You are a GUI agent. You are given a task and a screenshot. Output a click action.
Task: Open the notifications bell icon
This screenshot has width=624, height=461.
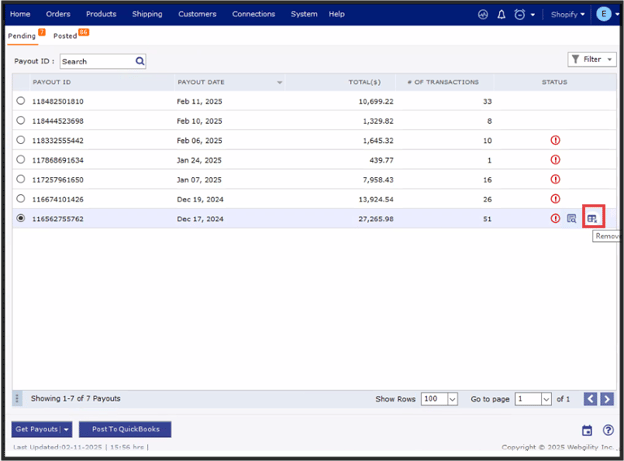(501, 14)
